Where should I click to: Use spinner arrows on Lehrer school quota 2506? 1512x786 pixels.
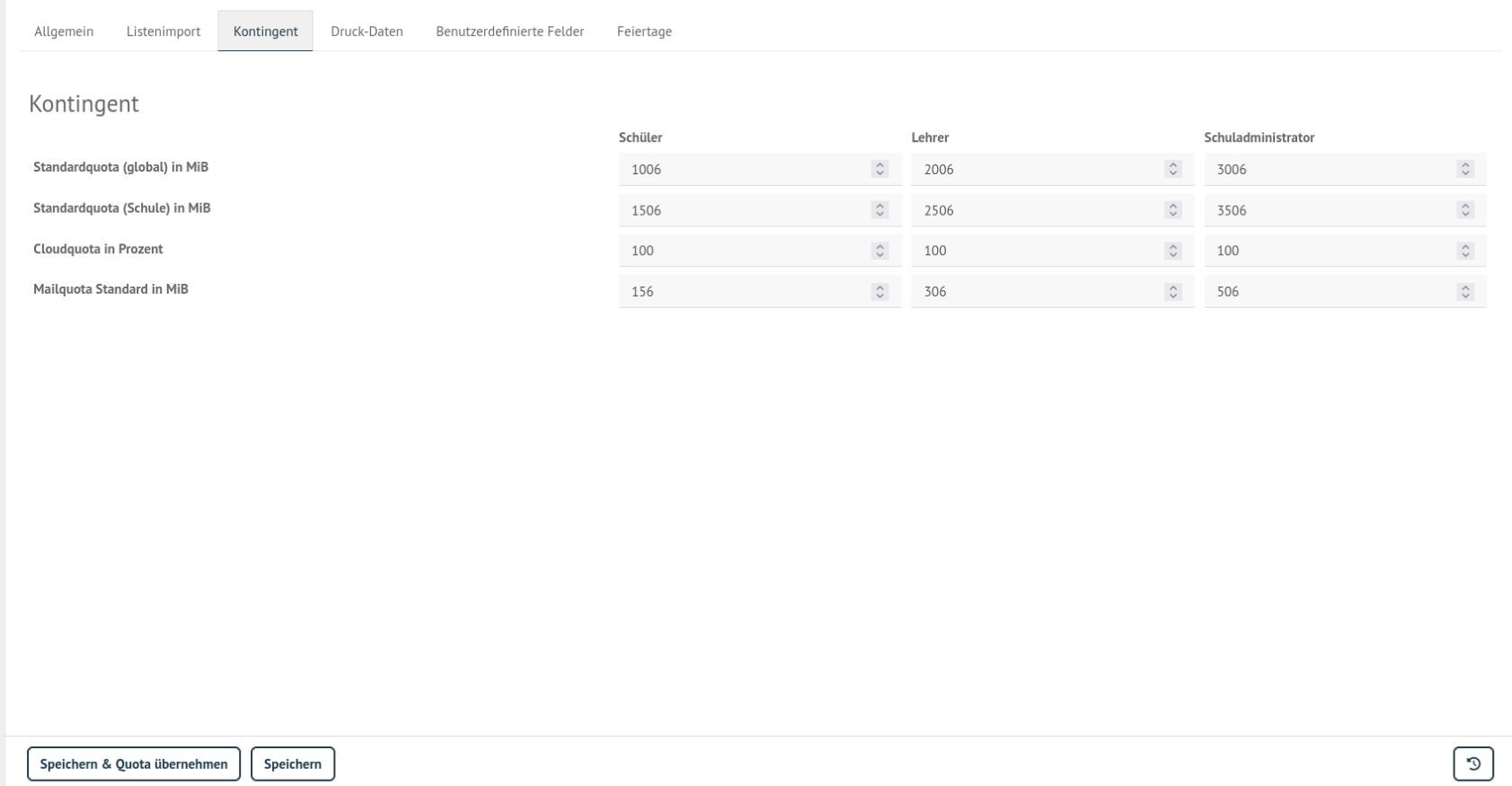pos(1172,210)
